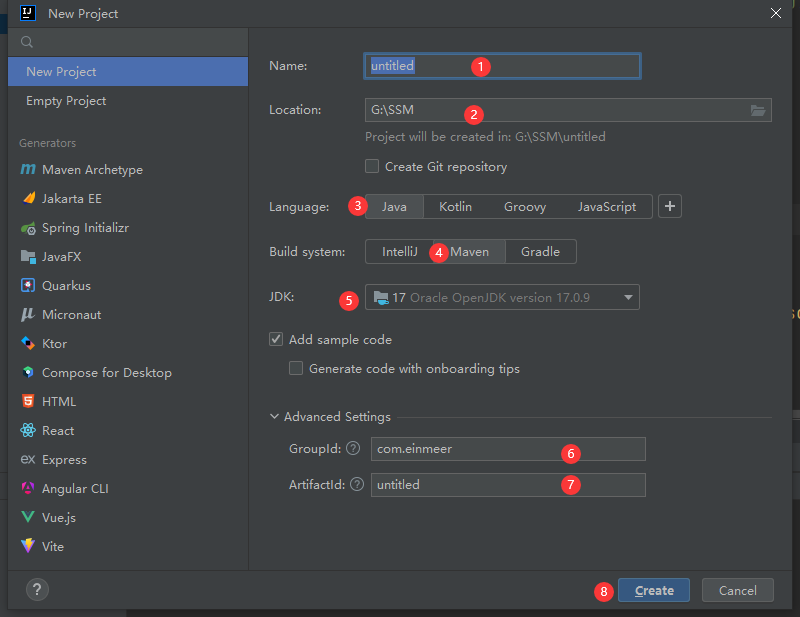
Task: Choose Angular CLI generator label
Action: (75, 488)
